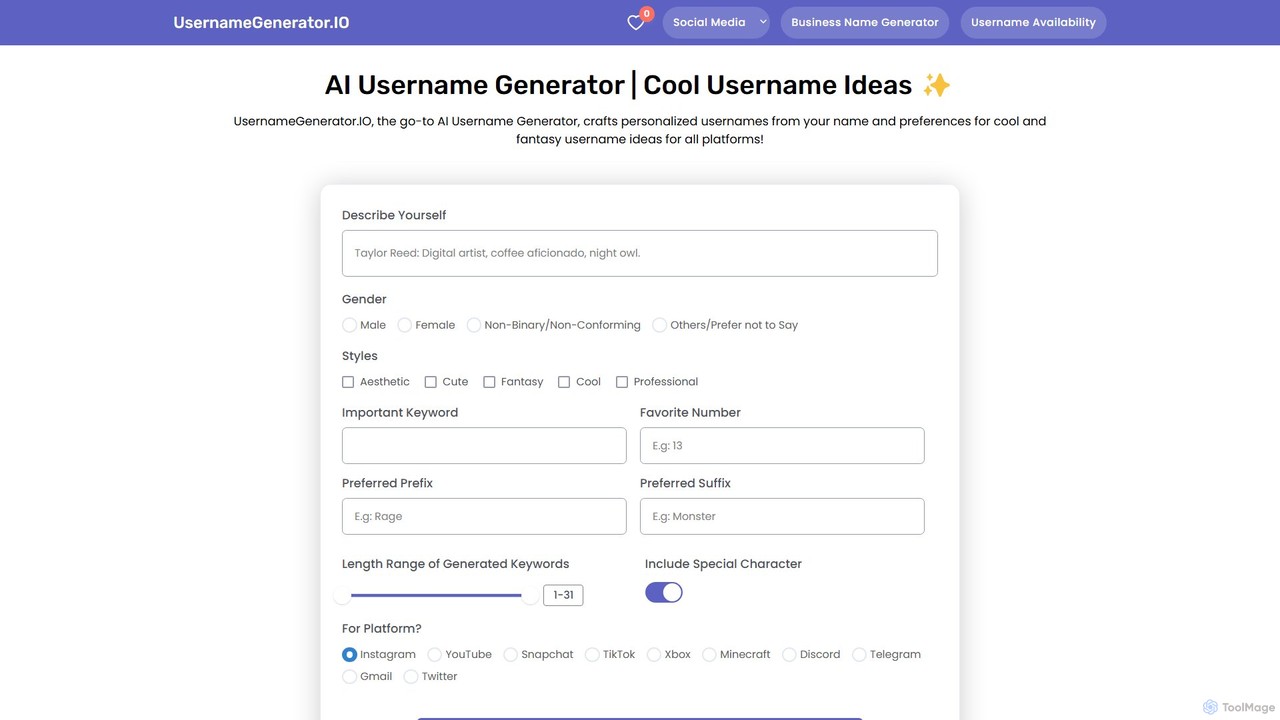Click the UsernameGenerator.IO logo
Image resolution: width=1280 pixels, height=720 pixels.
click(x=261, y=22)
